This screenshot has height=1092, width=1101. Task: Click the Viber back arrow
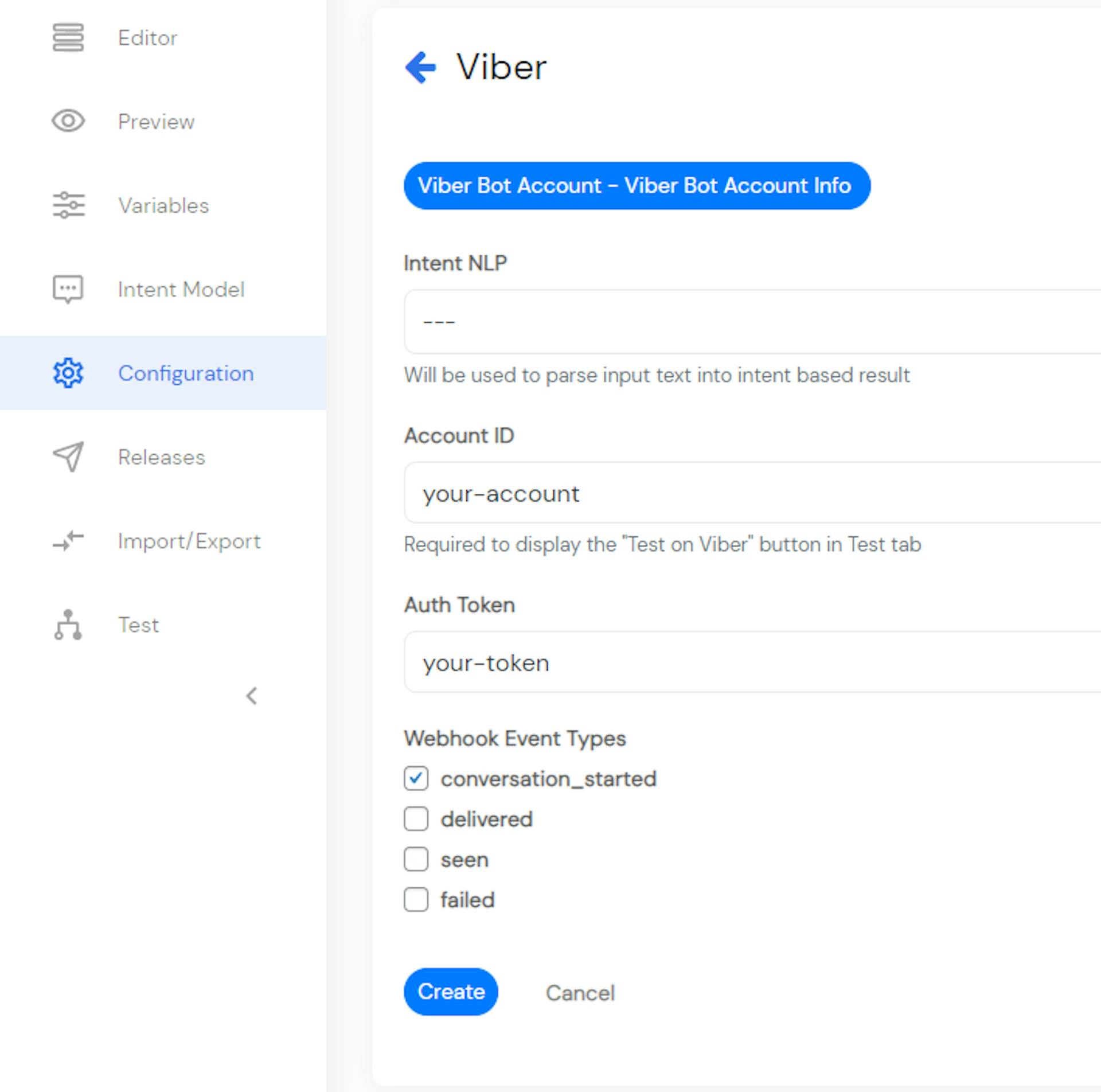(x=421, y=66)
